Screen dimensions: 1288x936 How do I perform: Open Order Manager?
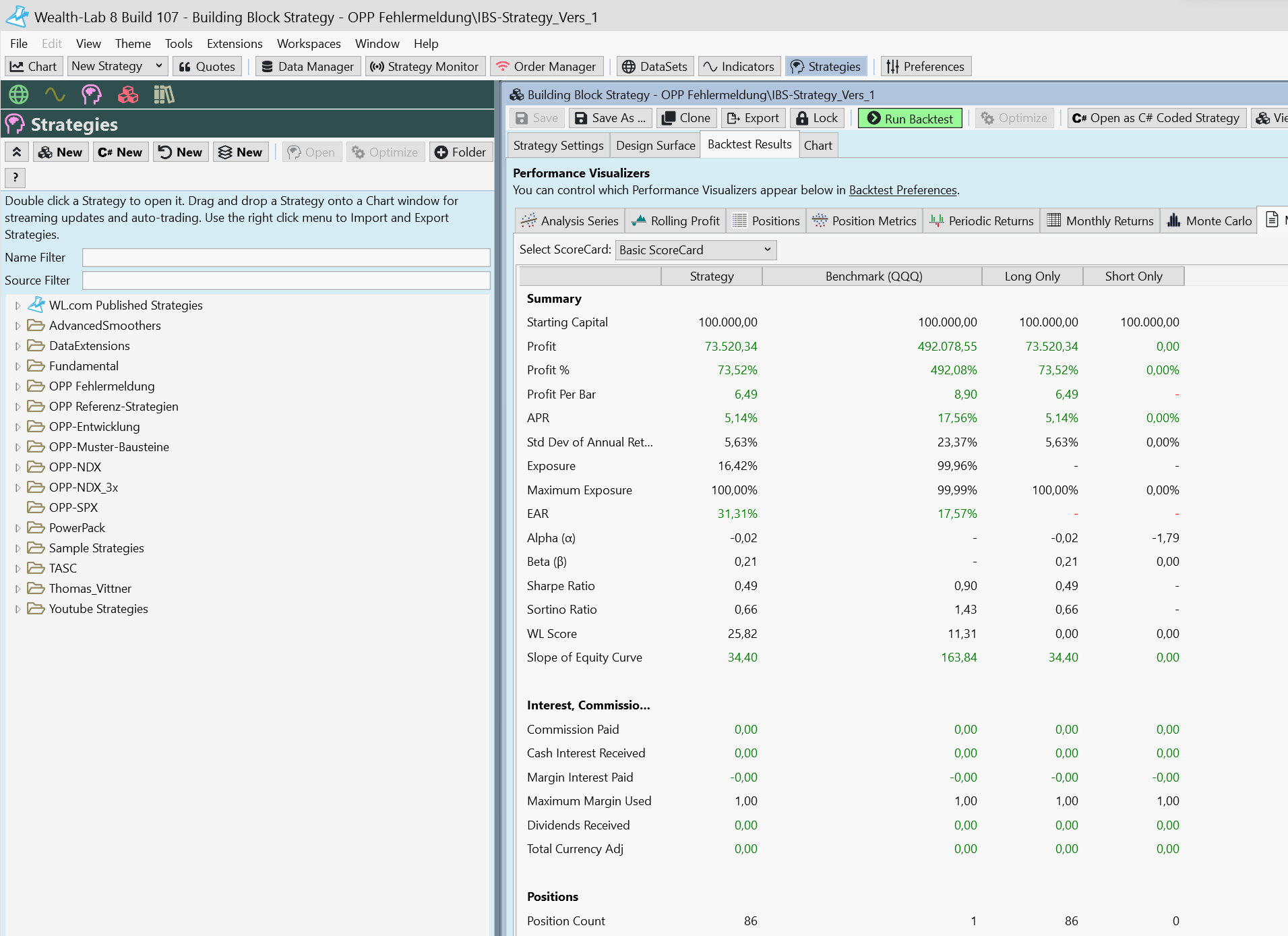tap(547, 66)
